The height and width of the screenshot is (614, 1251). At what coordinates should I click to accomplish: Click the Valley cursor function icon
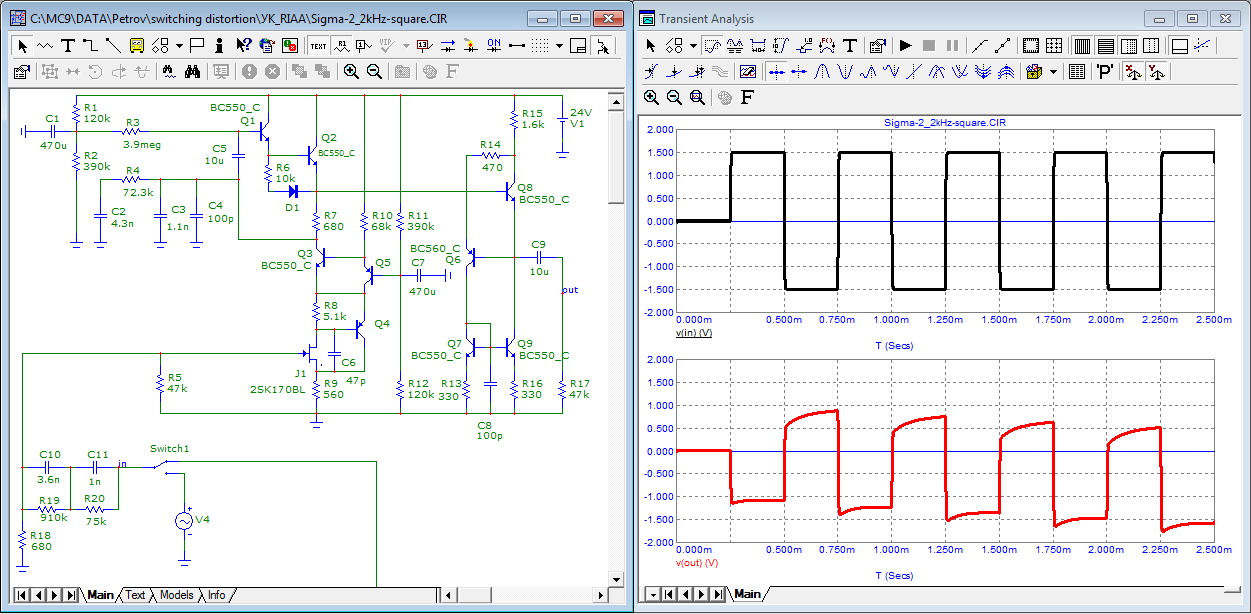pyautogui.click(x=845, y=71)
